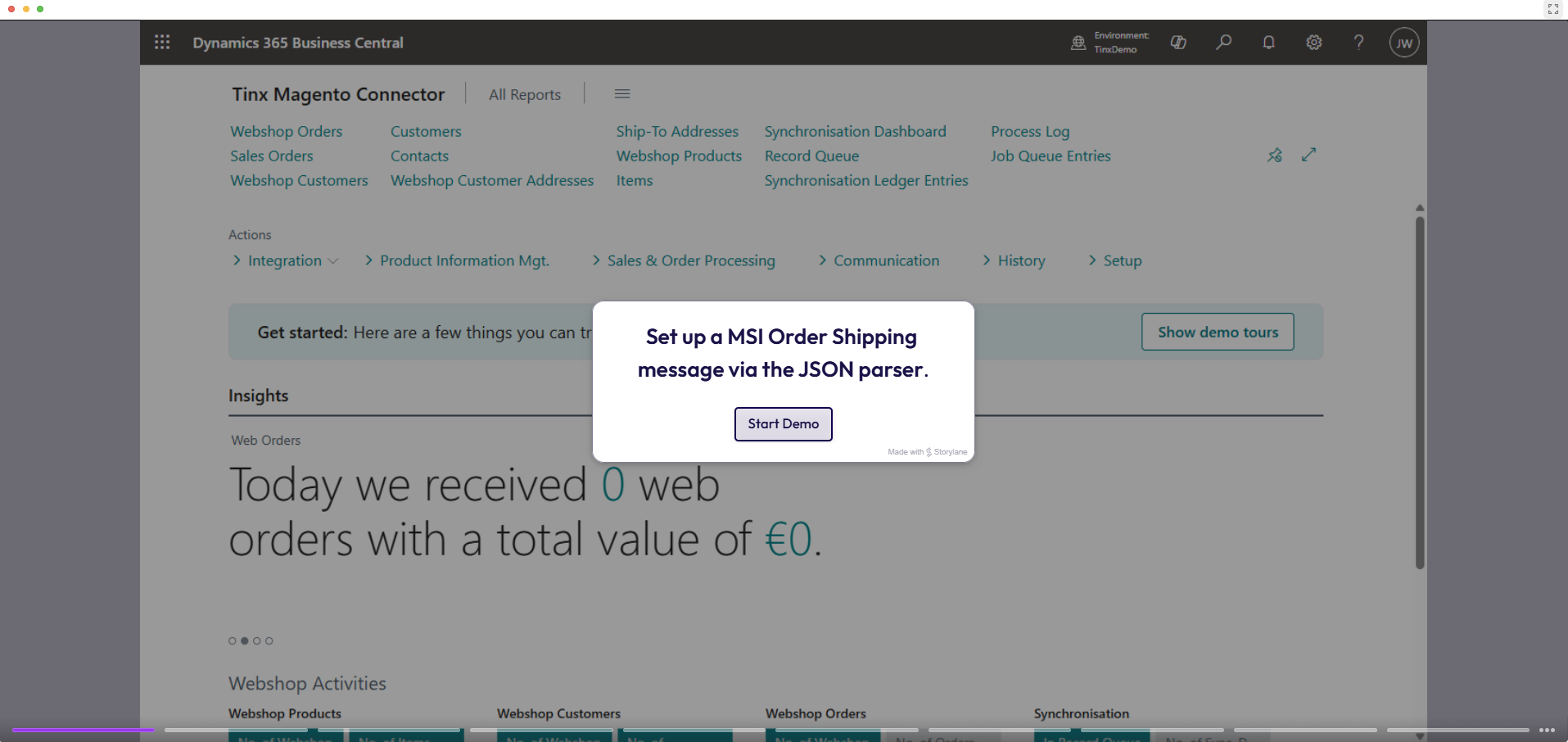This screenshot has width=1568, height=742.
Task: Open All Reports menu
Action: tap(525, 95)
